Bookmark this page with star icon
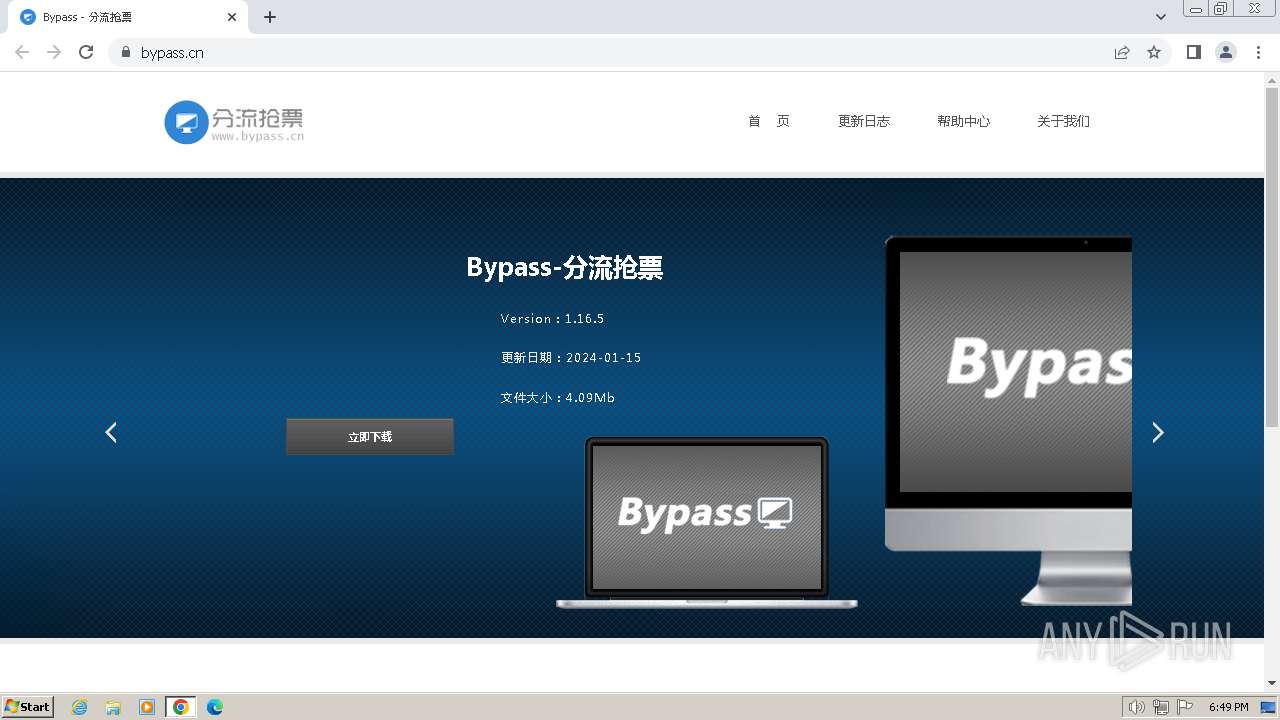The height and width of the screenshot is (720, 1280). click(1154, 52)
